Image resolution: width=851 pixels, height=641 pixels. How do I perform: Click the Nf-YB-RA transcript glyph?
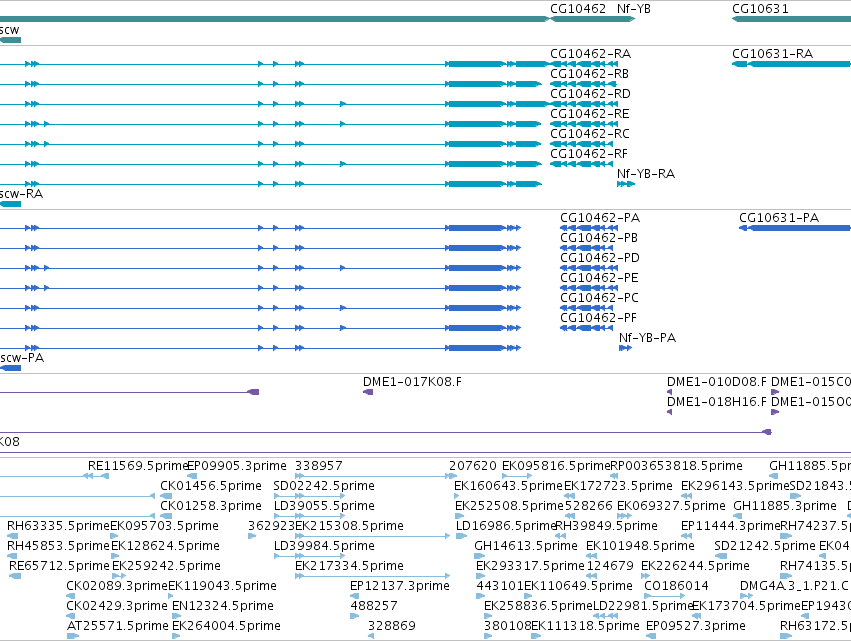(626, 184)
